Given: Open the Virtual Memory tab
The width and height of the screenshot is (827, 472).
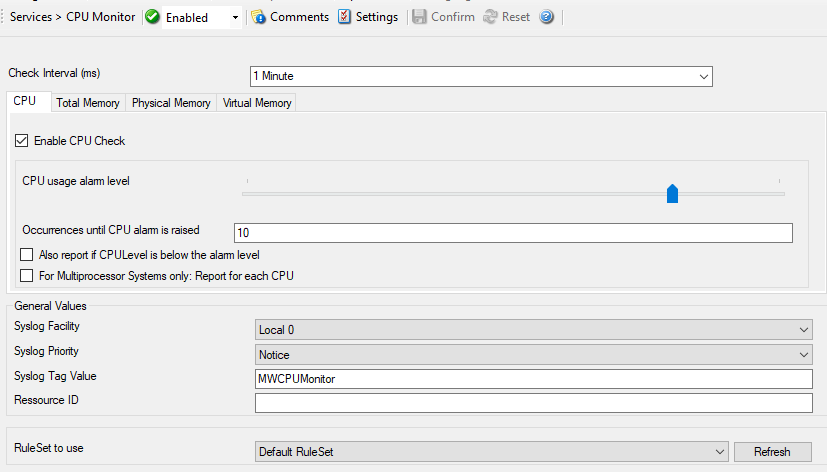Looking at the screenshot, I should [x=257, y=103].
